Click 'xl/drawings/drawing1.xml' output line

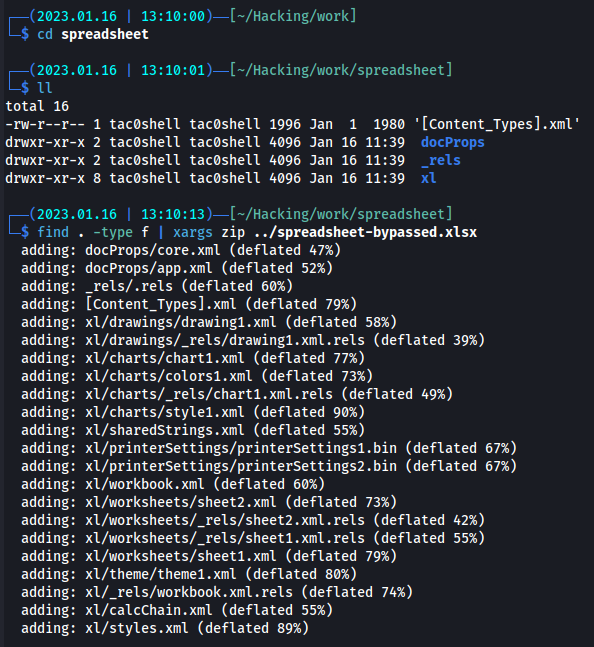click(x=209, y=322)
